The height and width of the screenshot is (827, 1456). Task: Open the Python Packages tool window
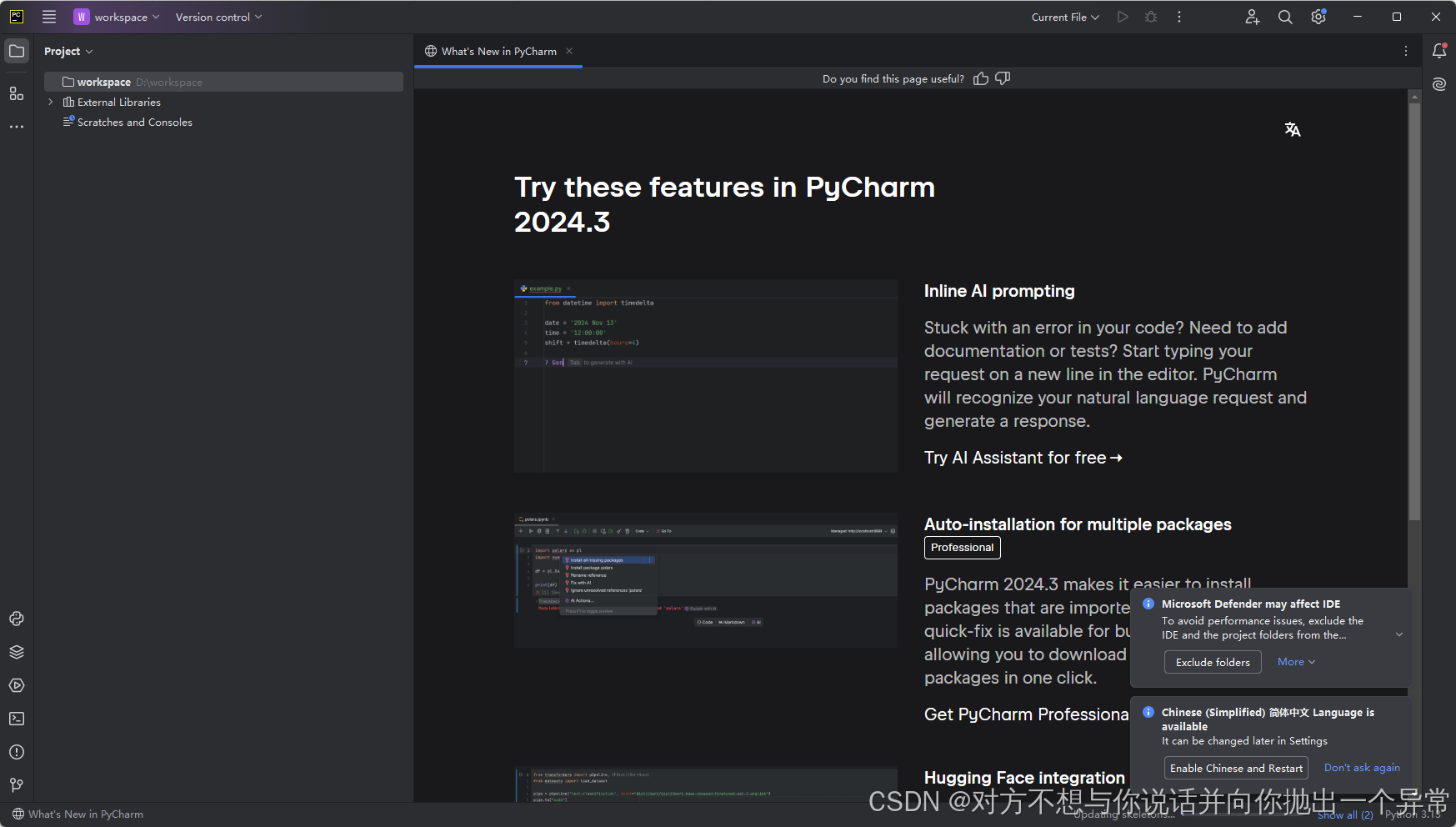(17, 619)
